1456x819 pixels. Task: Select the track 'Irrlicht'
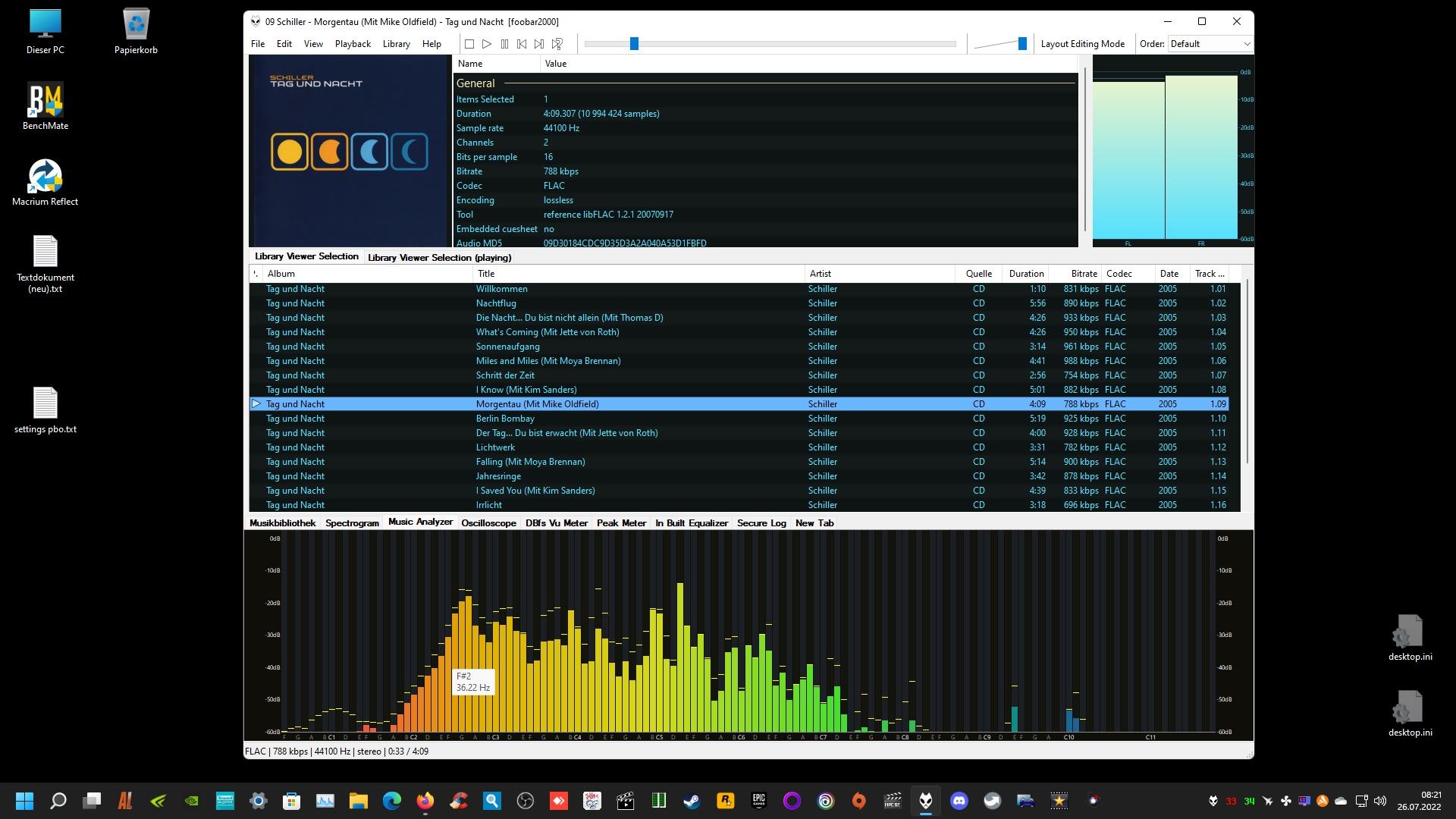pyautogui.click(x=739, y=505)
